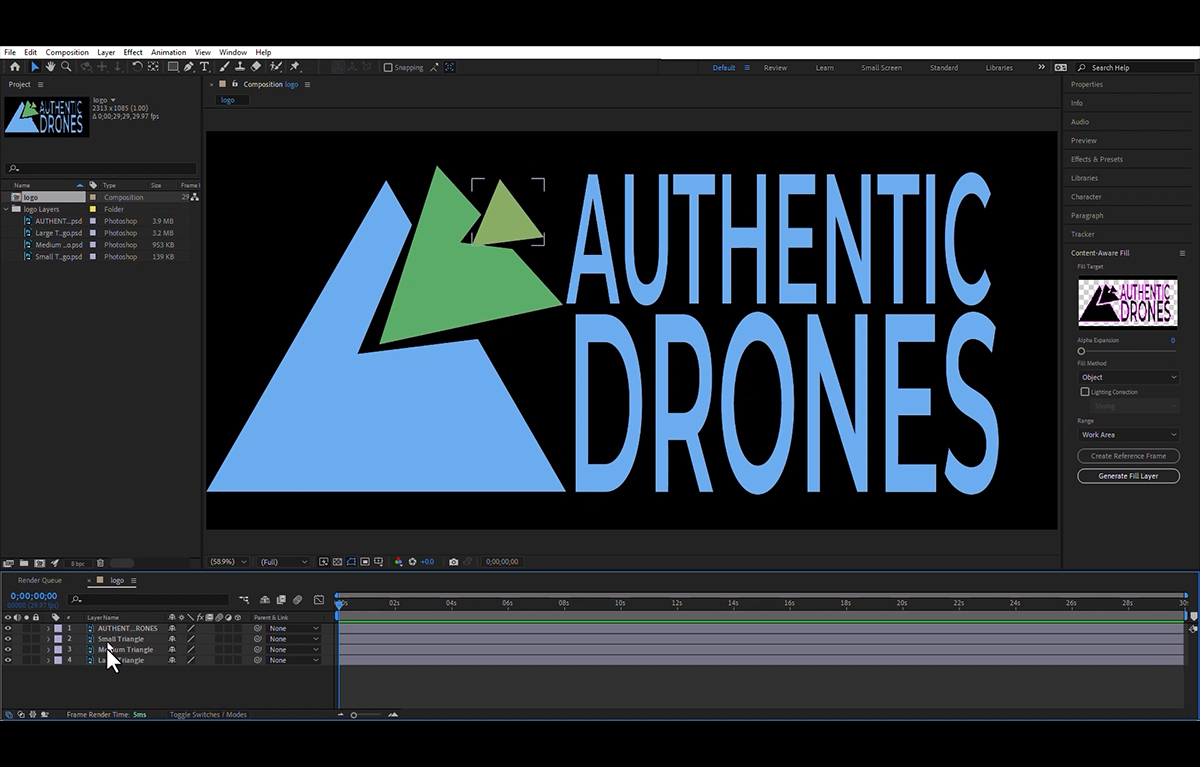Open the magnification ratio dropdown (58.9%)
The image size is (1200, 767).
tap(228, 562)
